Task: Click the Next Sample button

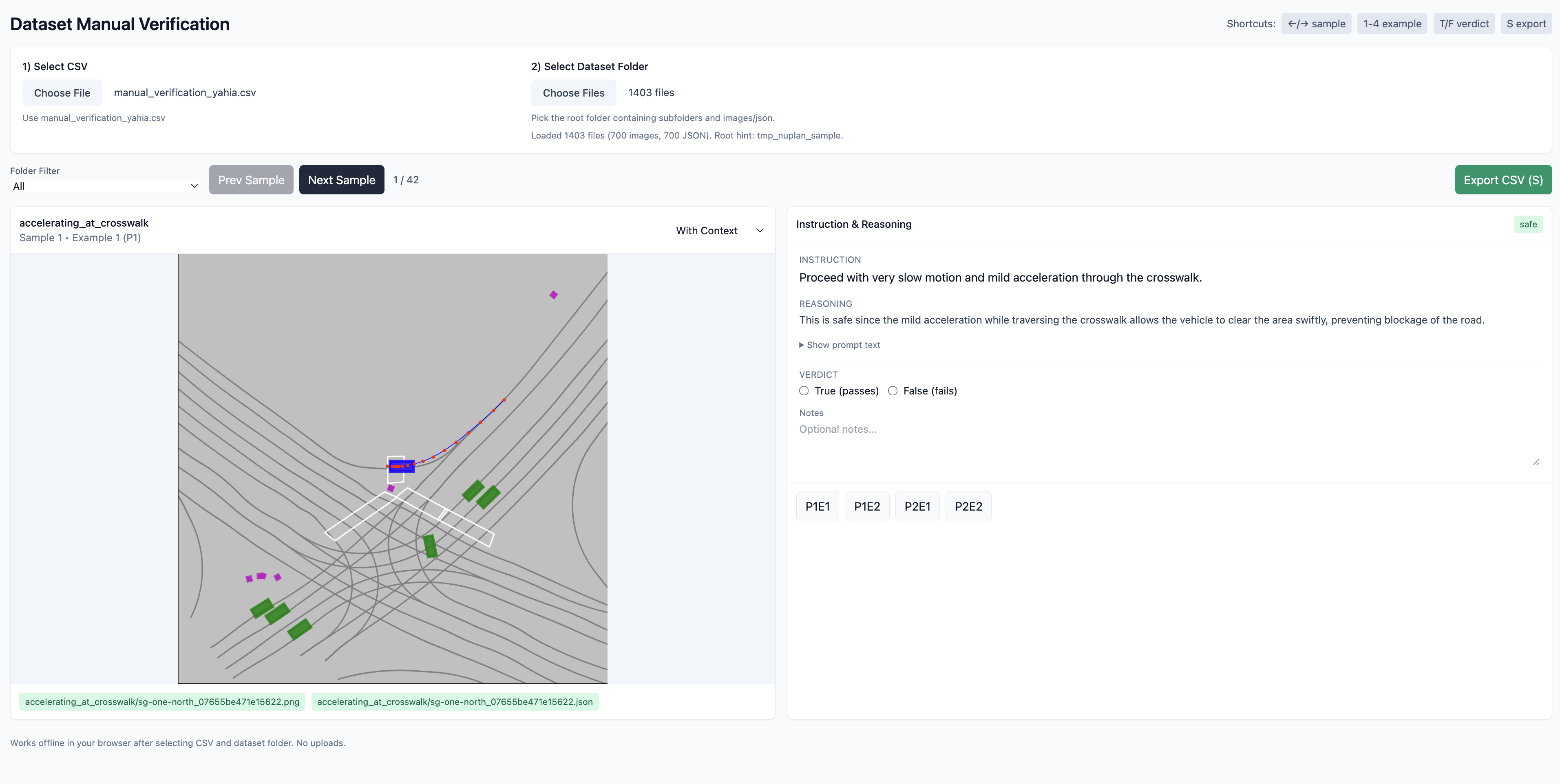Action: [x=342, y=180]
